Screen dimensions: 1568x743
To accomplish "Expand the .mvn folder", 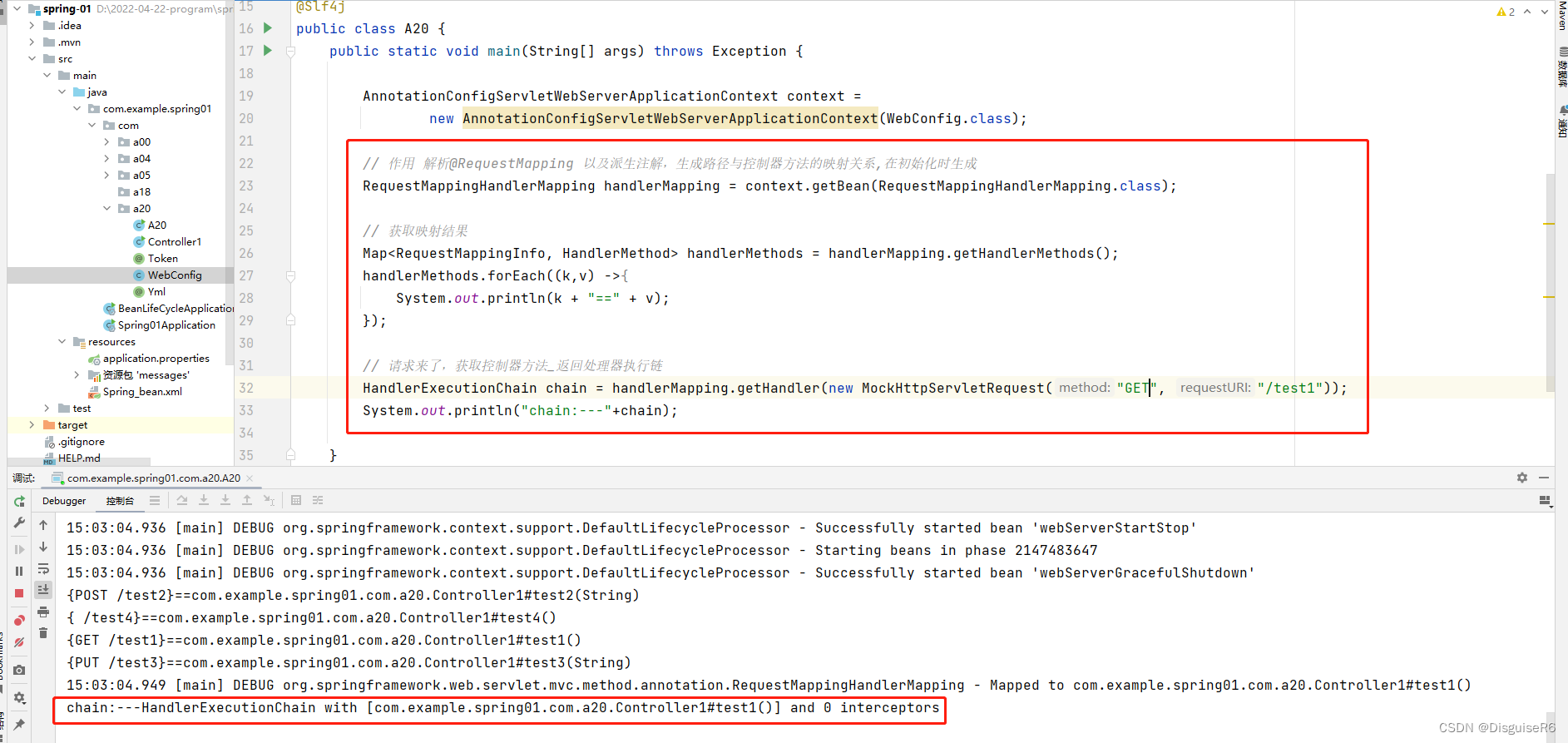I will click(32, 42).
